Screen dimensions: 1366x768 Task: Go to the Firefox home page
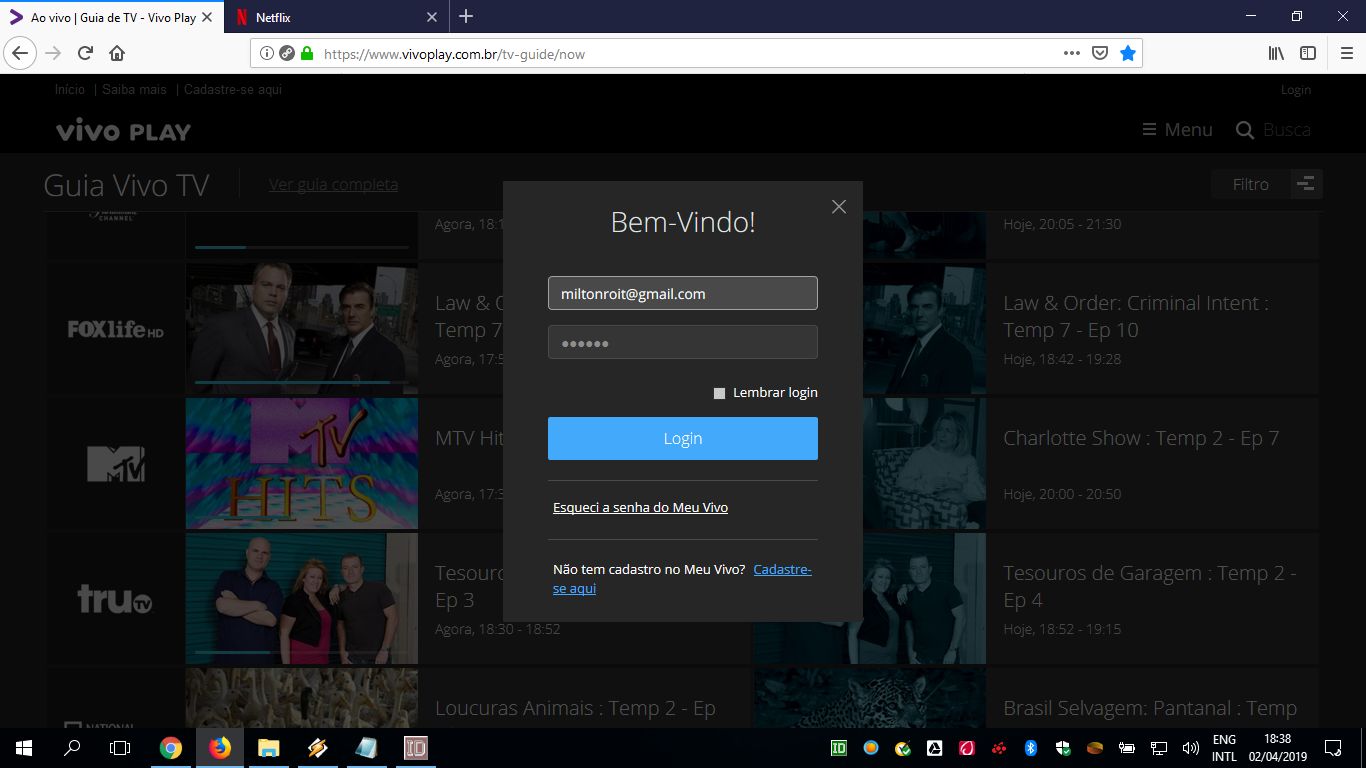coord(117,53)
